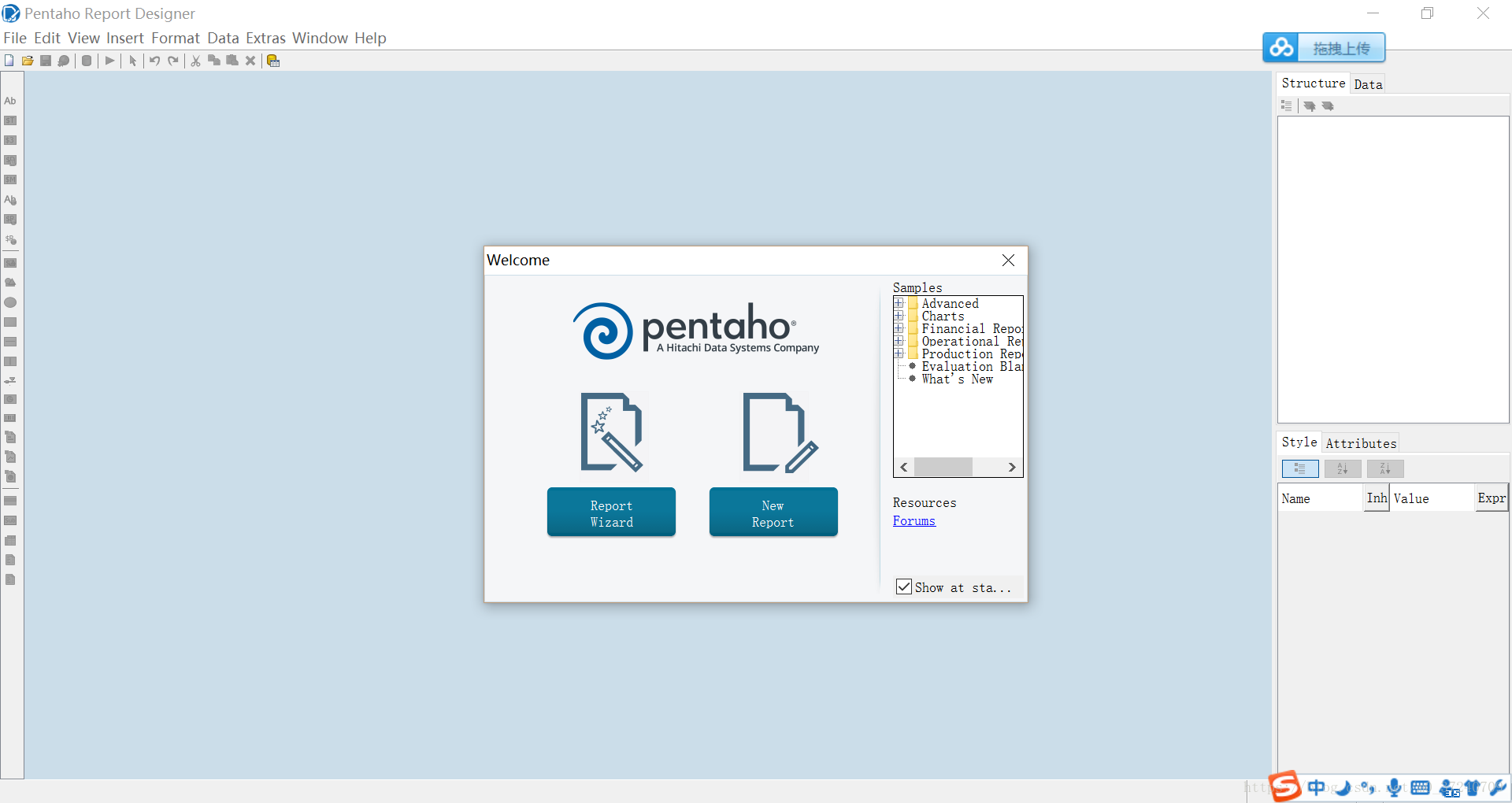Image resolution: width=1512 pixels, height=803 pixels.
Task: Close the Welcome dialog
Action: tap(1008, 261)
